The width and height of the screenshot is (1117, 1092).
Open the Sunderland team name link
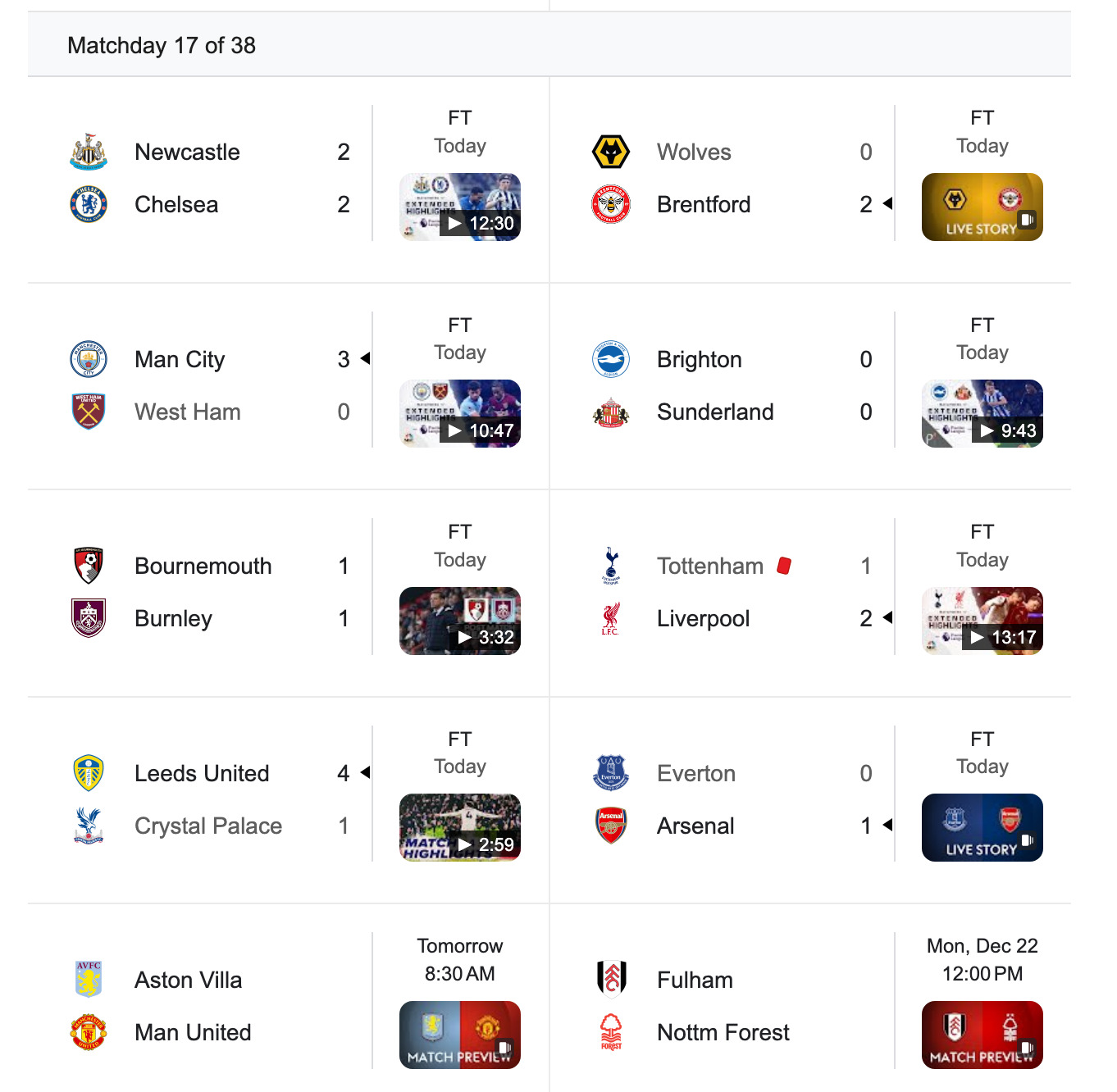click(x=715, y=412)
